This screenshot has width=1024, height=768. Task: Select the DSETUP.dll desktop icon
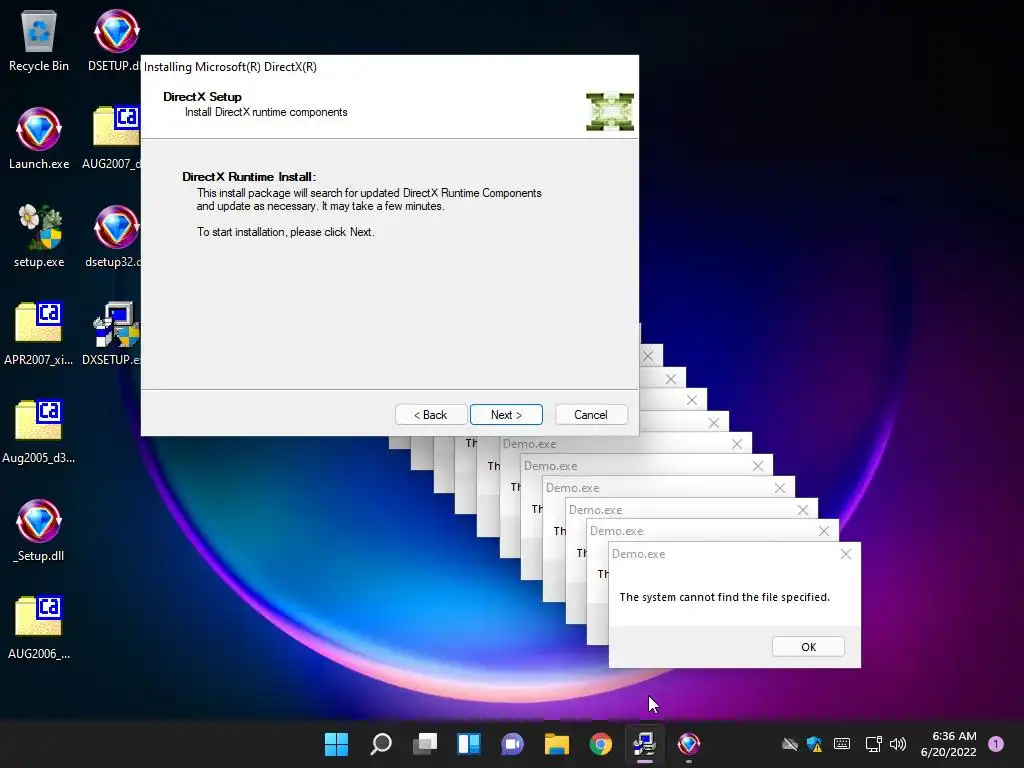115,40
